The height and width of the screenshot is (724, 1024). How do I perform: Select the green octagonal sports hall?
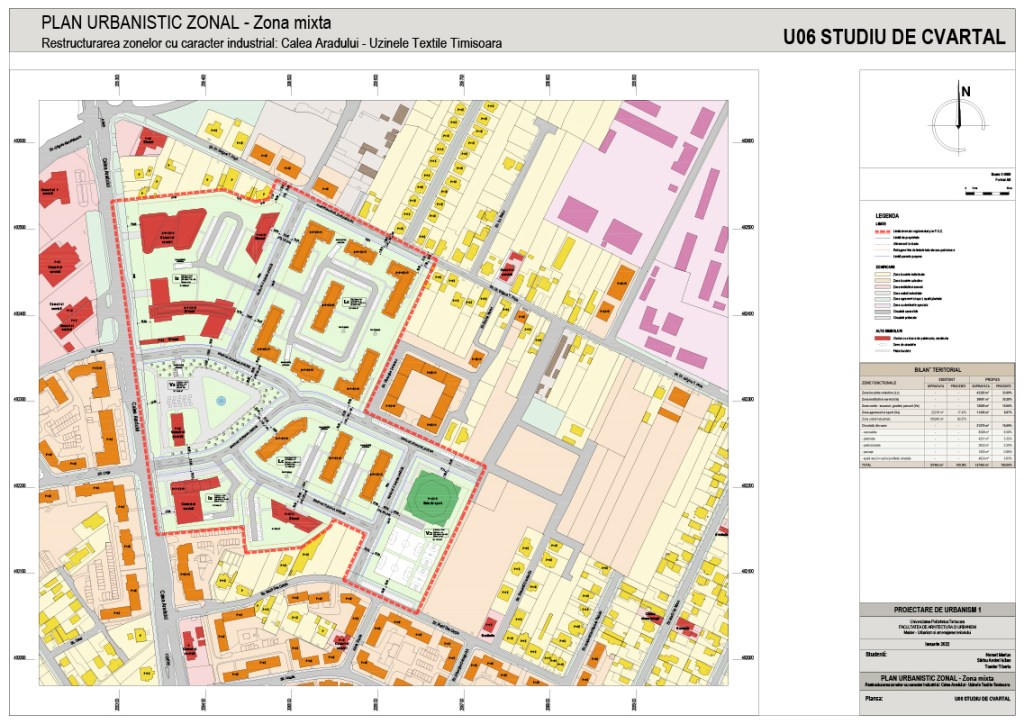432,493
